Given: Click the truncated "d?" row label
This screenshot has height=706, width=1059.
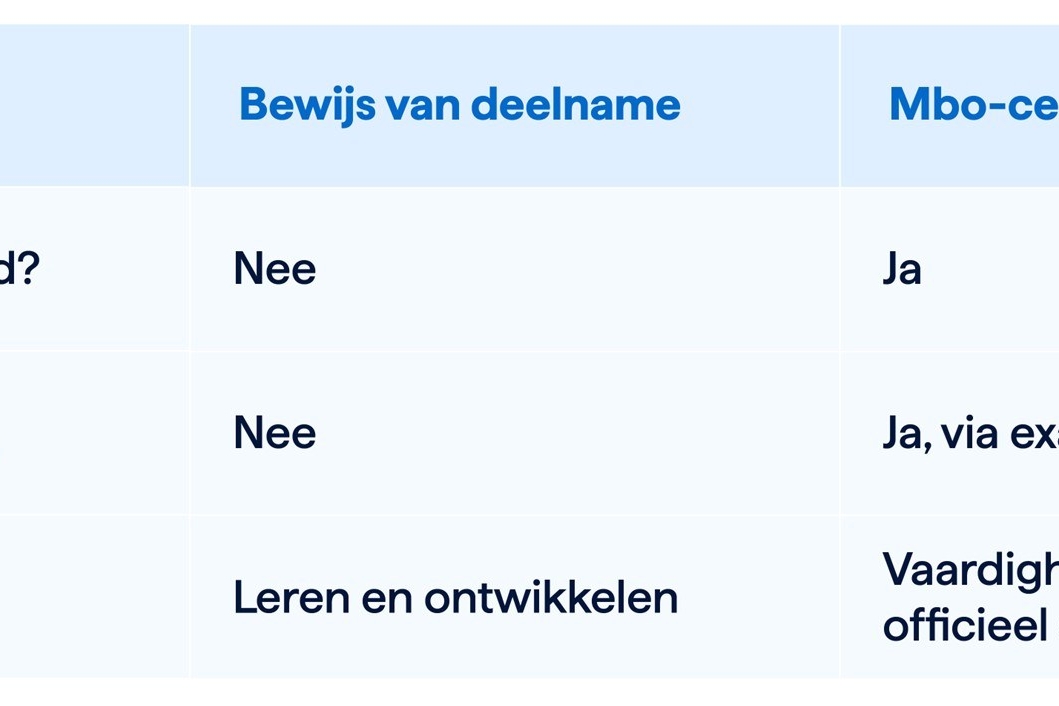Looking at the screenshot, I should (x=19, y=269).
